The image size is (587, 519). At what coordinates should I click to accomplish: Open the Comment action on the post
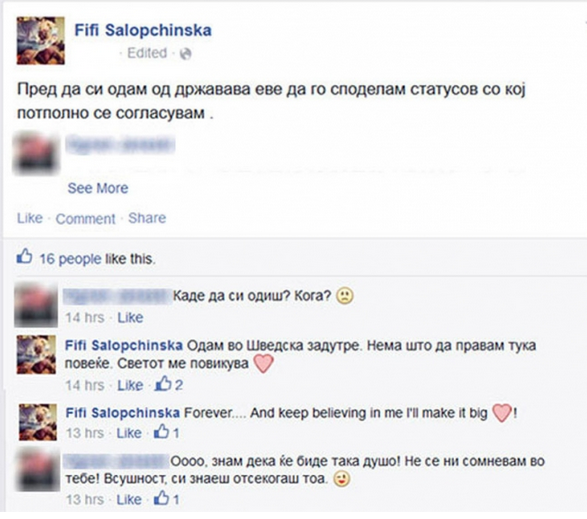(x=85, y=219)
